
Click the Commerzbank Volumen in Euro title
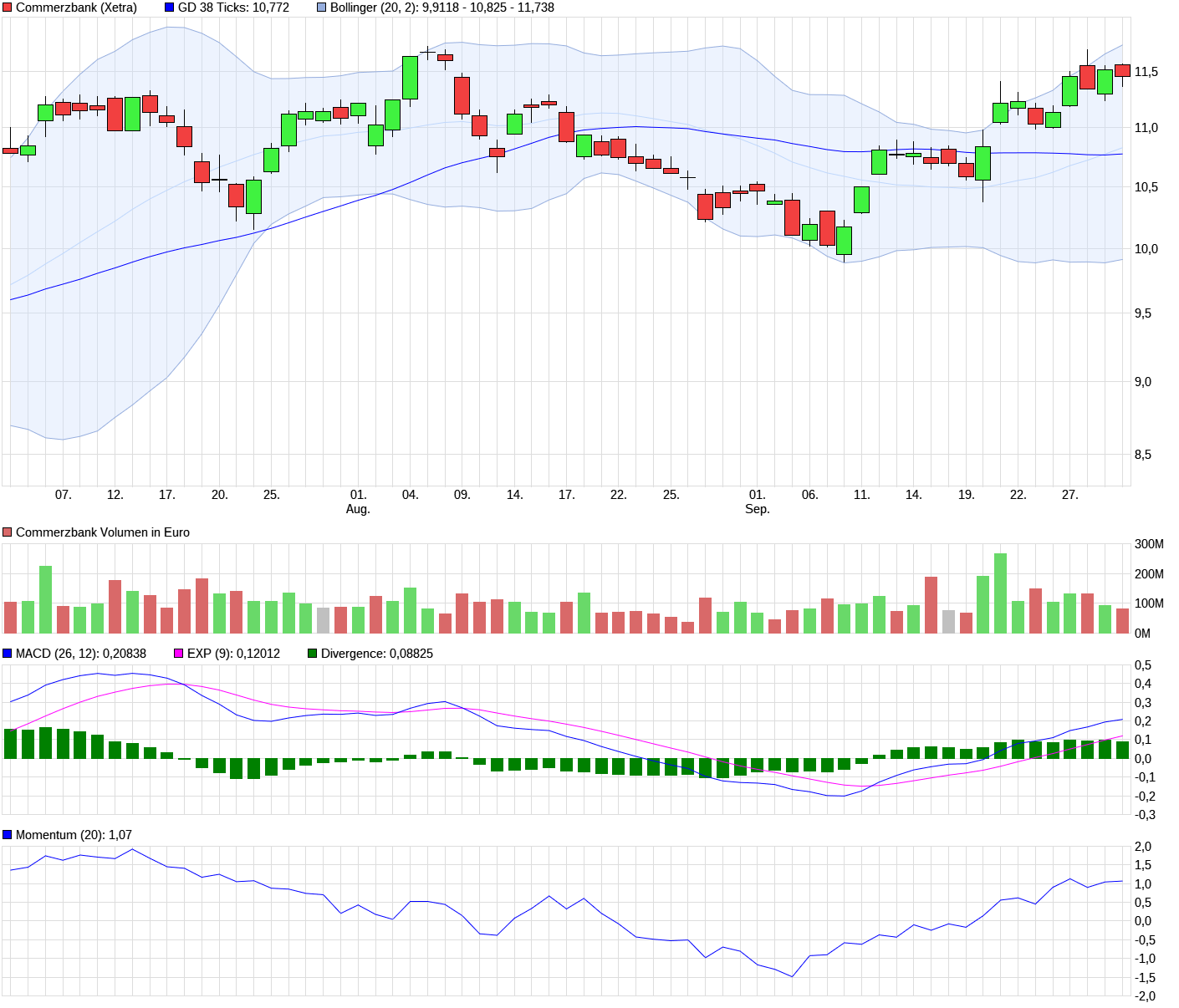click(102, 532)
